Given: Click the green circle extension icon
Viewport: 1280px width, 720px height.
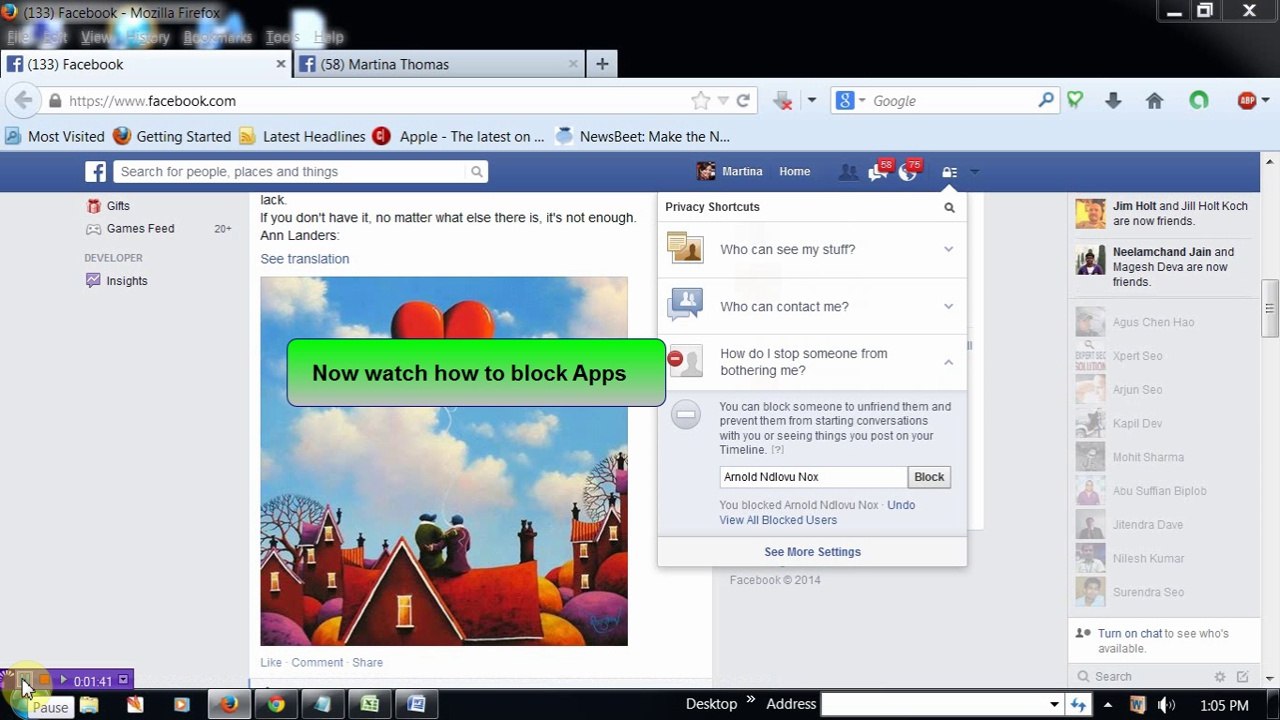Looking at the screenshot, I should click(x=1198, y=101).
